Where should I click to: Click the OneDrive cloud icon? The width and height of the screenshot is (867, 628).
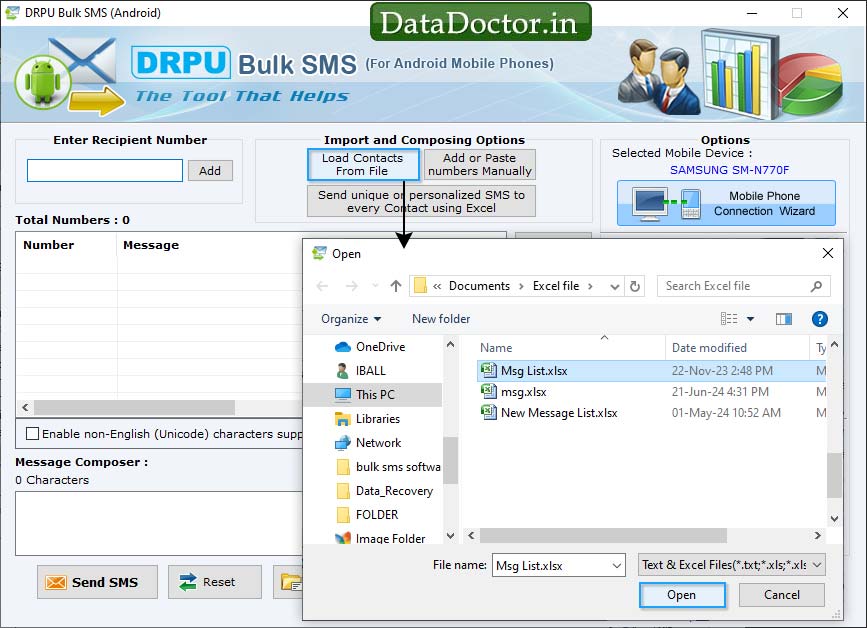343,347
